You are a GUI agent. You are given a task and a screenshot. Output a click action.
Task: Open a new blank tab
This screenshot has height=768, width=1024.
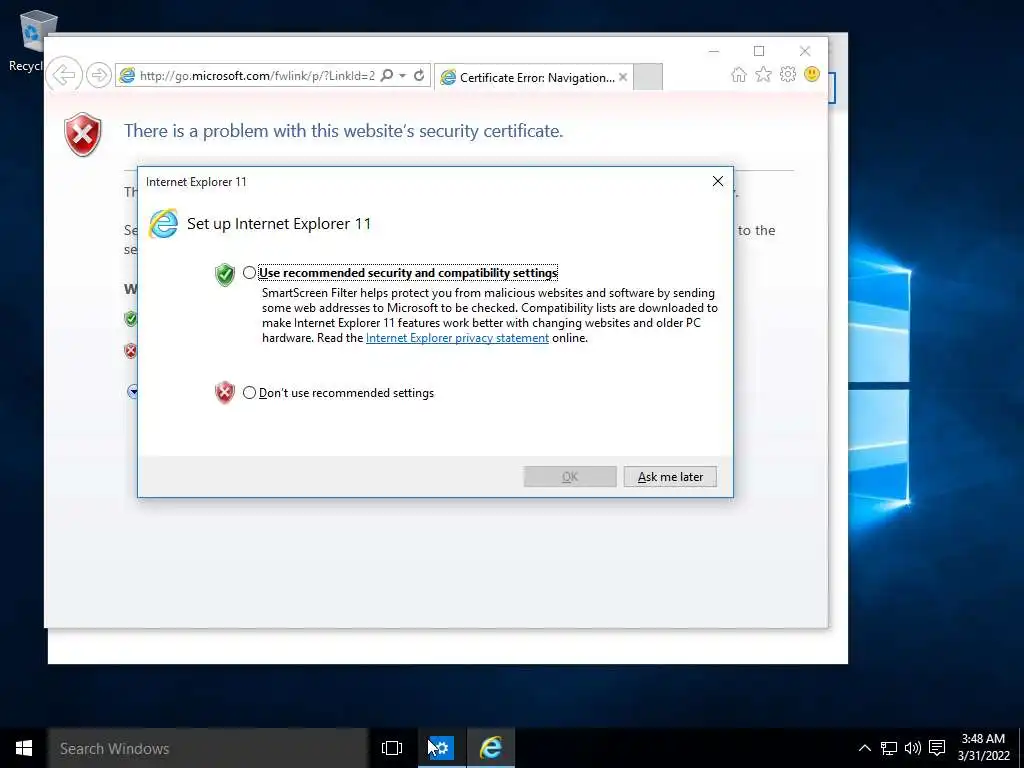pyautogui.click(x=648, y=77)
